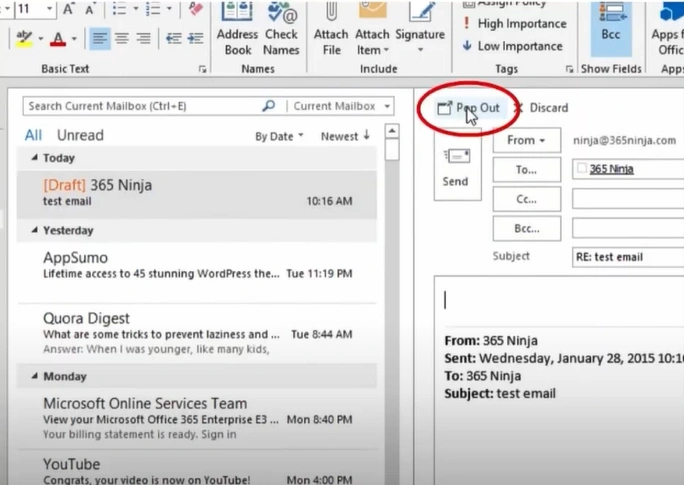
Task: Open the Draft 365 Ninja email
Action: tap(197, 193)
